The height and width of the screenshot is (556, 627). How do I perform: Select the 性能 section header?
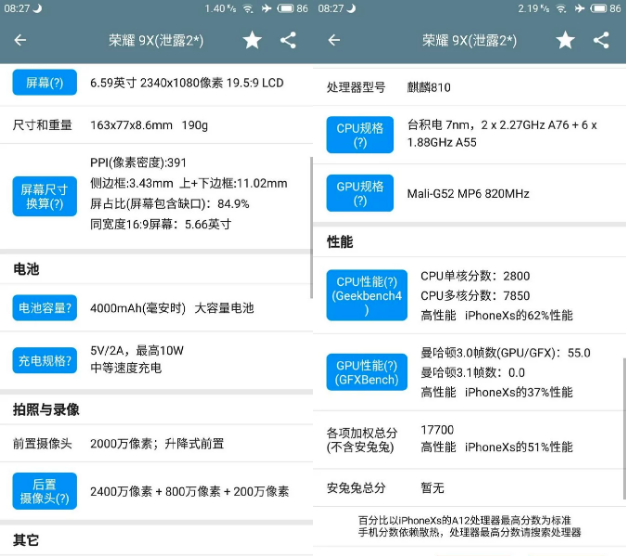340,242
